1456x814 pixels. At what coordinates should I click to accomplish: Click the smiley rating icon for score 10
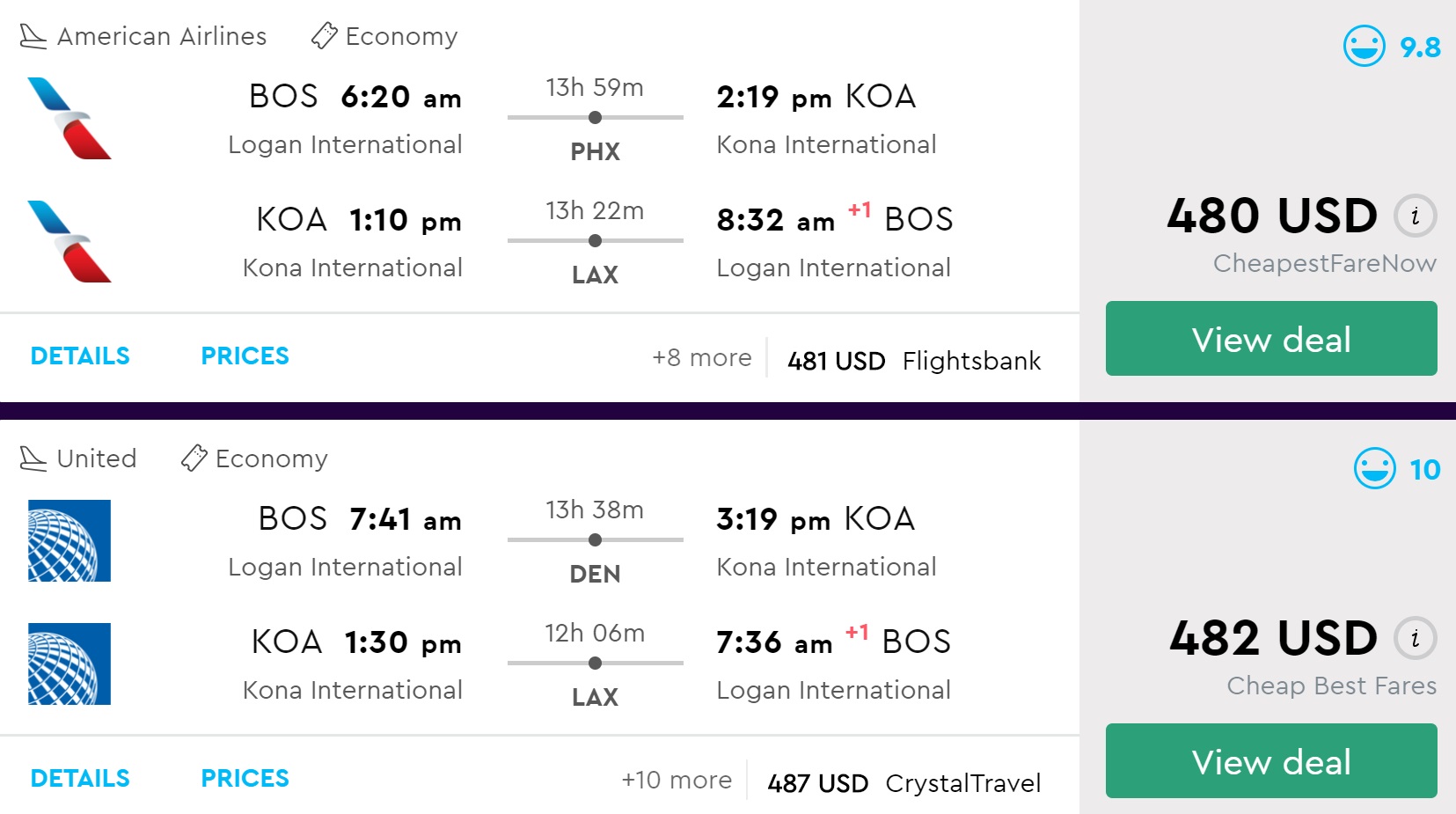coord(1374,468)
